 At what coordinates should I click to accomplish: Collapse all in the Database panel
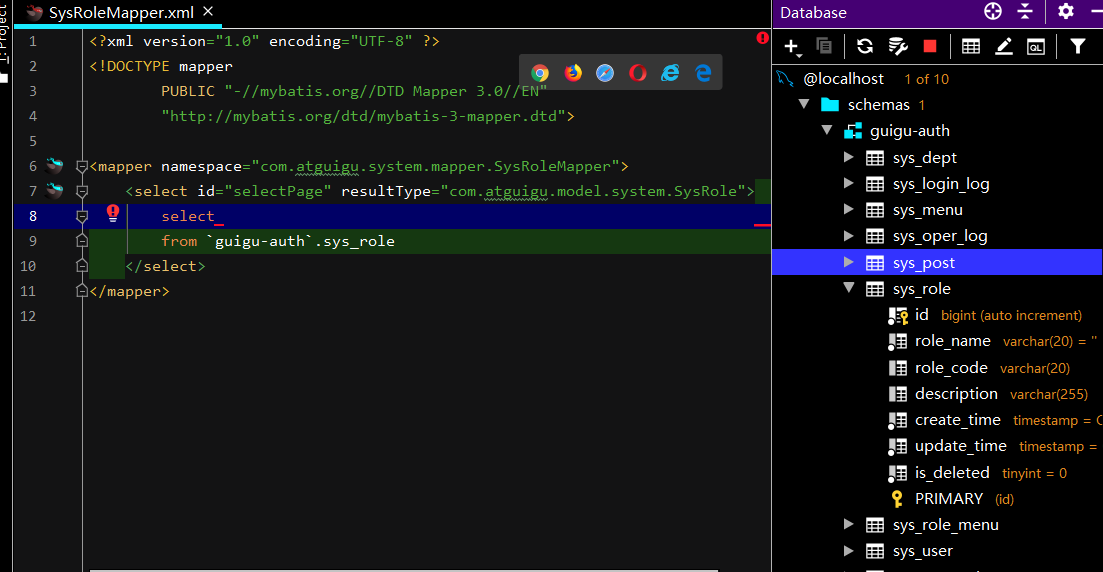[1025, 11]
